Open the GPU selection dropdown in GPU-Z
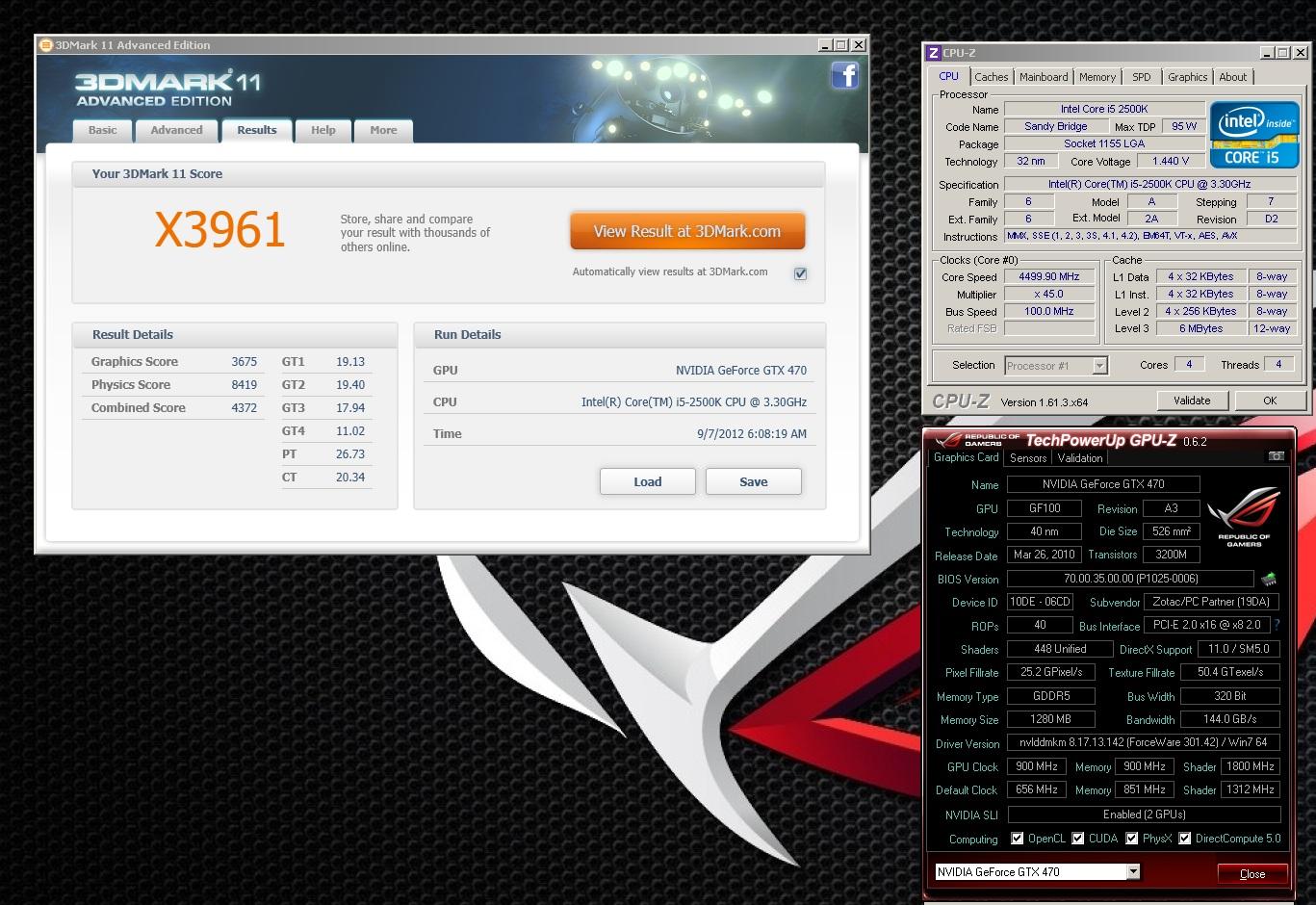The height and width of the screenshot is (905, 1316). (x=1133, y=872)
